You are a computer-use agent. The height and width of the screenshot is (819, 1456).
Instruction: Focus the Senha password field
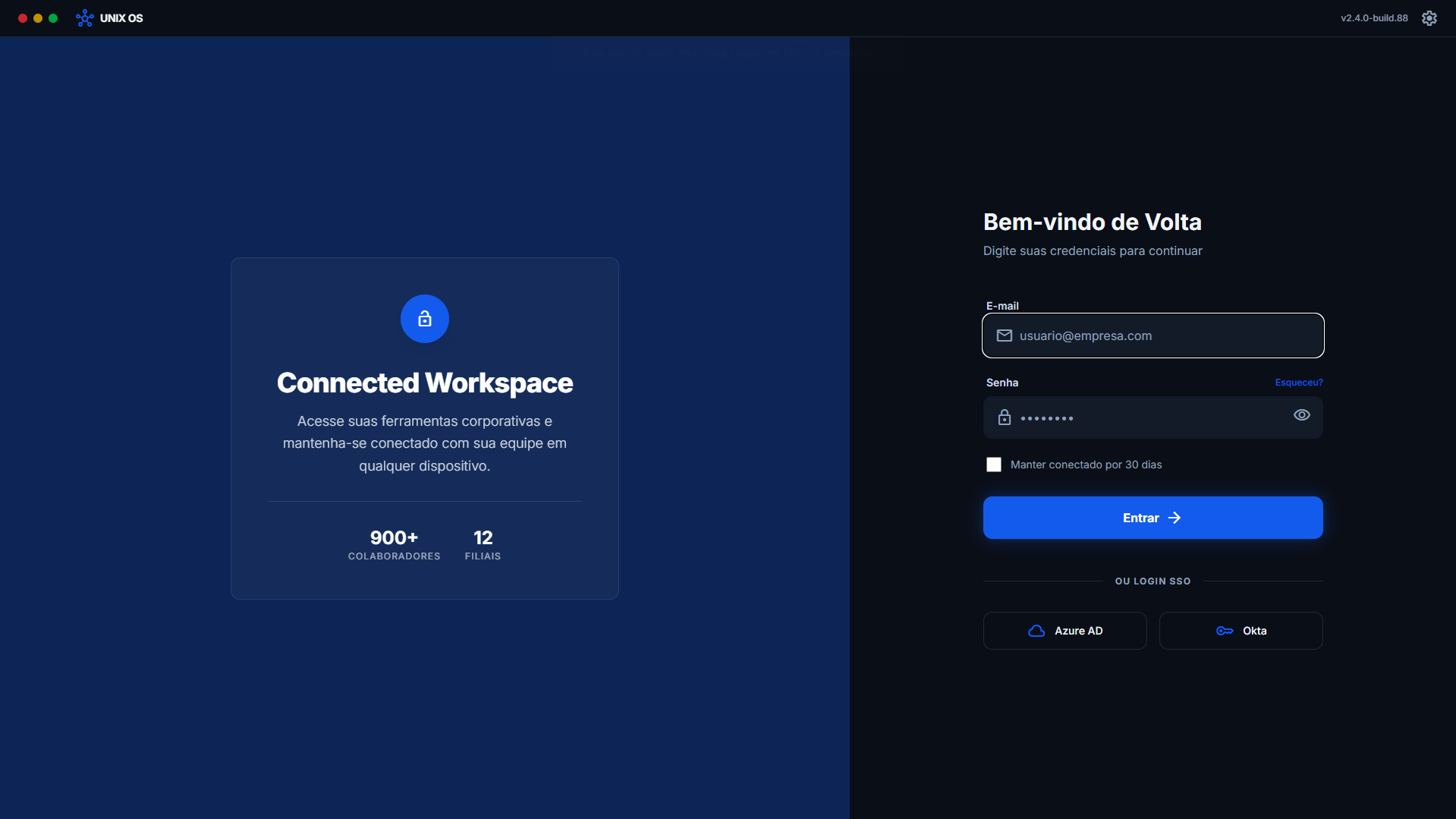[1146, 417]
